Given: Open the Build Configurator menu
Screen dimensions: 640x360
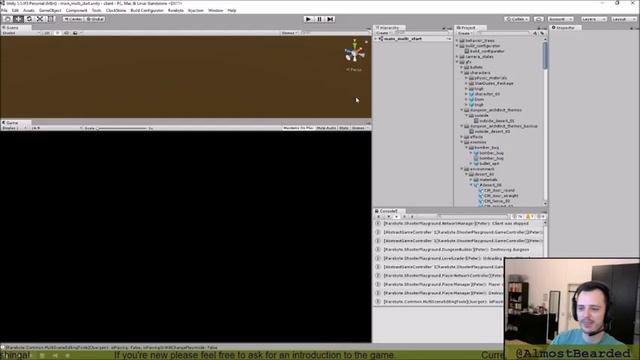Looking at the screenshot, I should [147, 11].
